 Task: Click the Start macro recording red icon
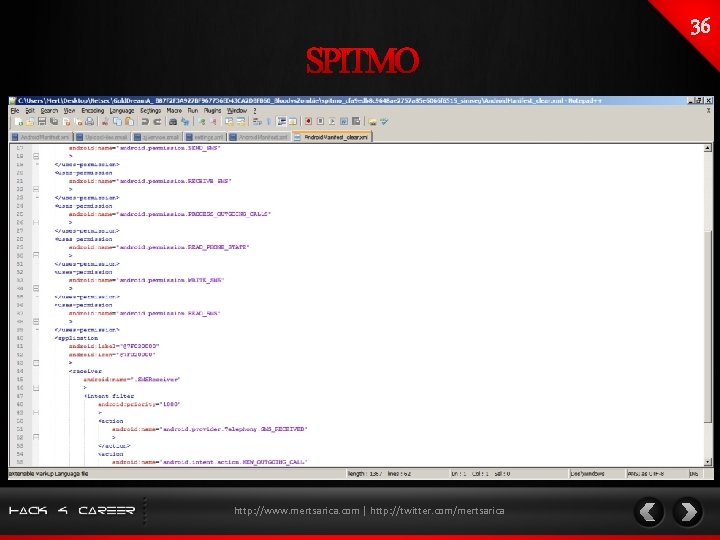[308, 122]
